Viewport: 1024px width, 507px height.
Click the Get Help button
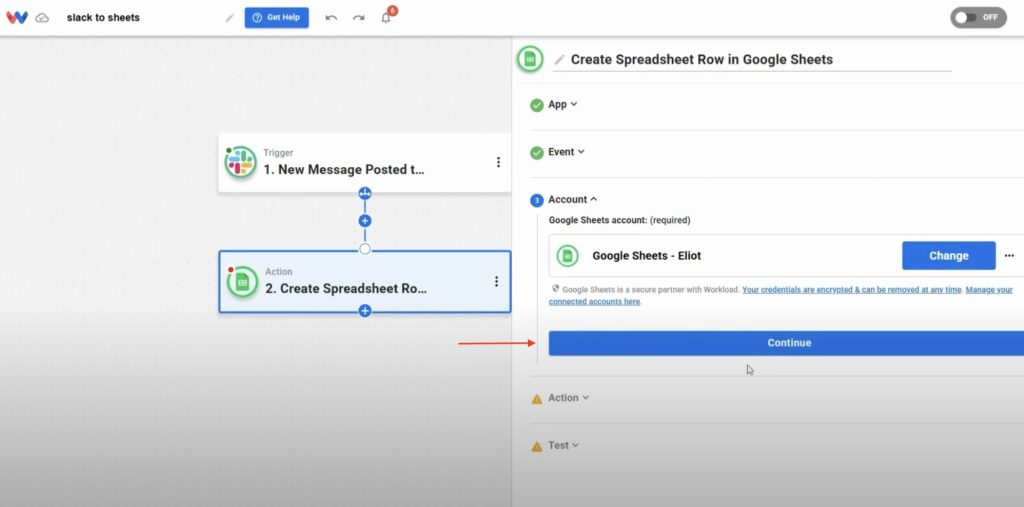pyautogui.click(x=276, y=18)
